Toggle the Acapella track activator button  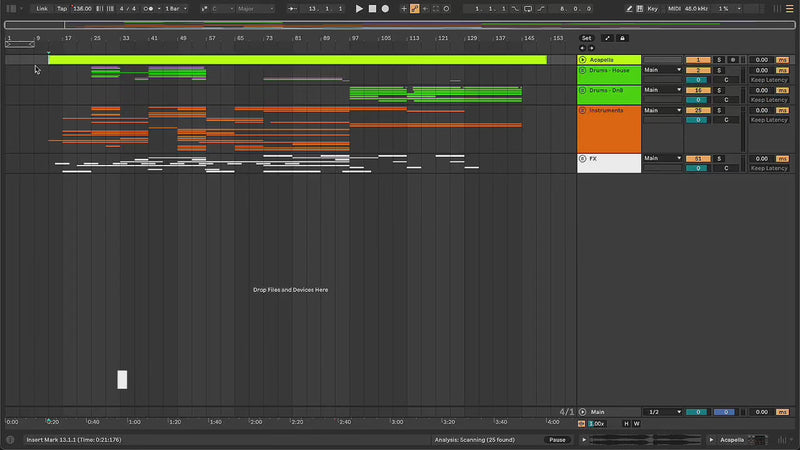click(x=697, y=60)
